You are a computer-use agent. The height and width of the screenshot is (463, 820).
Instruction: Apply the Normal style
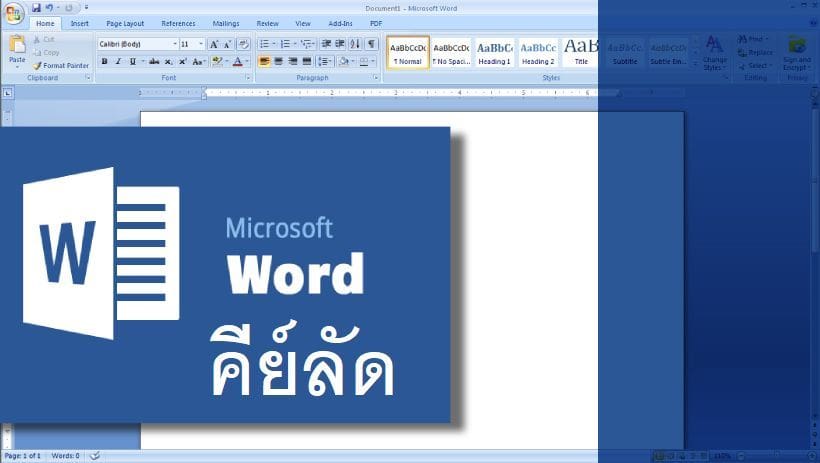tap(408, 52)
